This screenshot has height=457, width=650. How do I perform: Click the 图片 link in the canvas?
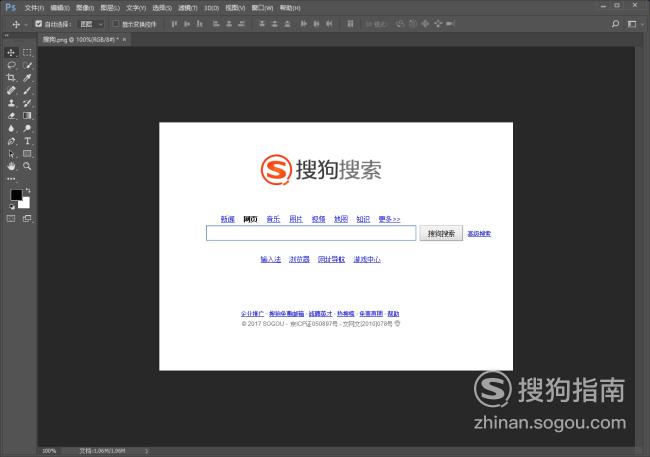(x=296, y=219)
